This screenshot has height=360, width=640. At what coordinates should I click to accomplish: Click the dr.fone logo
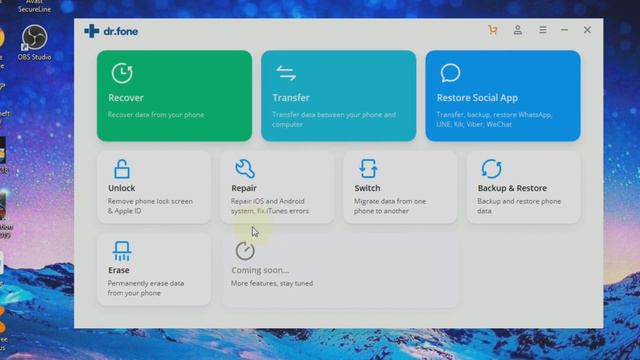pos(111,31)
